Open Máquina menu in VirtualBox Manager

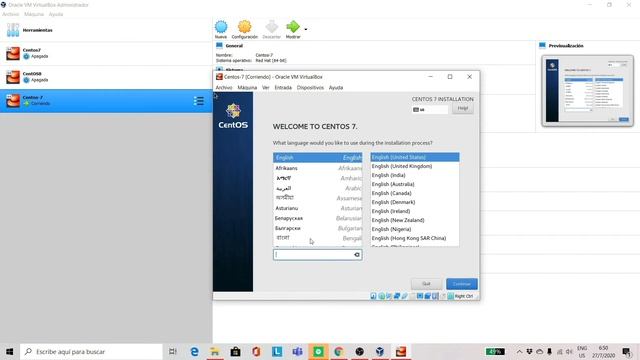(x=34, y=14)
